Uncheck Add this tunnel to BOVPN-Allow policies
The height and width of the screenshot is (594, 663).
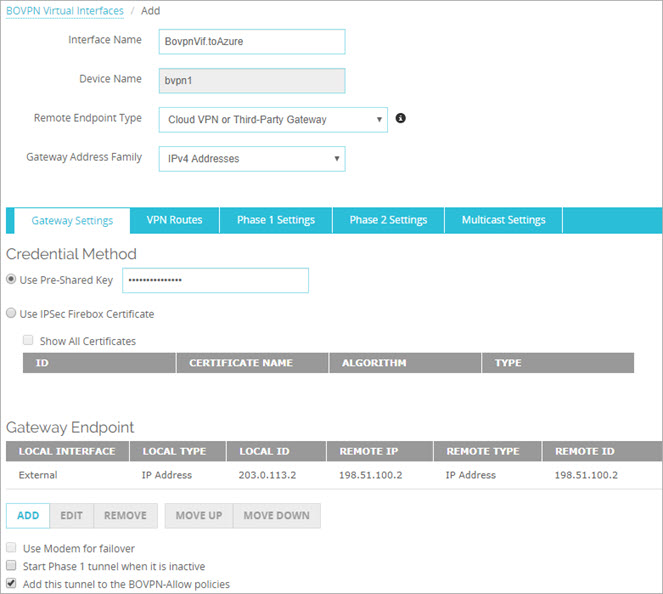11,583
